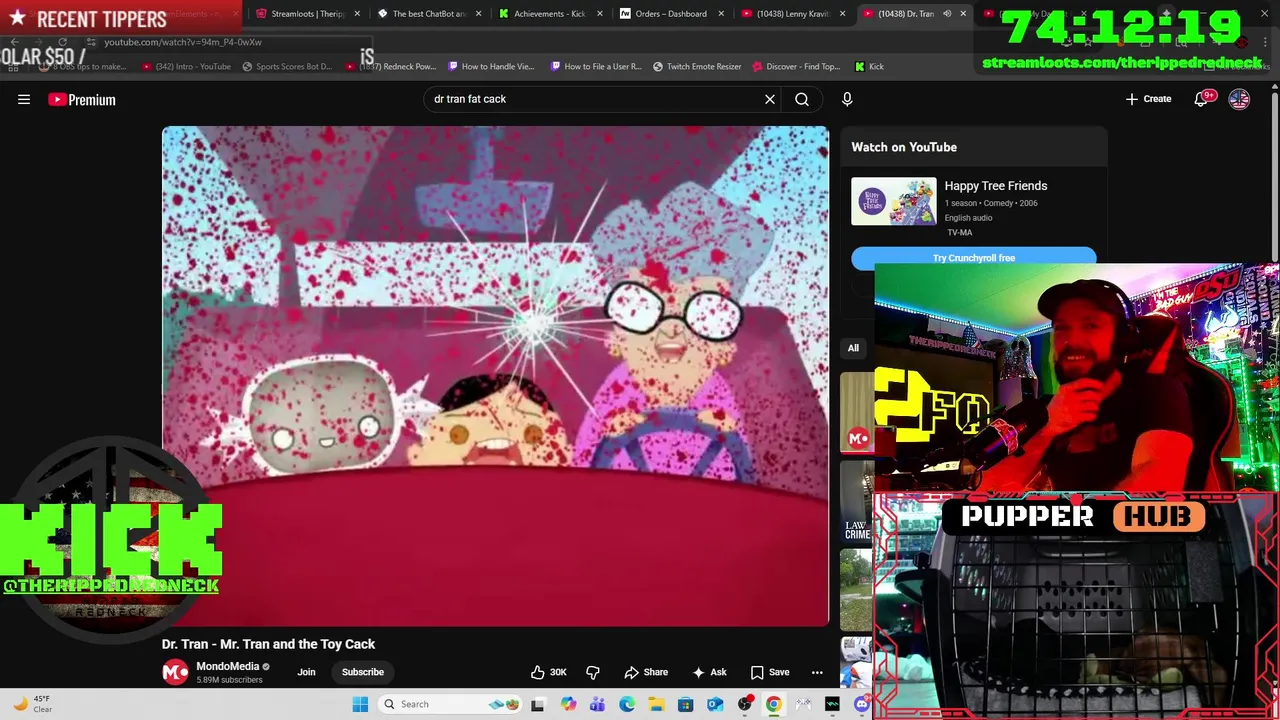The width and height of the screenshot is (1280, 720).
Task: Open the Intro - YouTube bookmark
Action: pyautogui.click(x=187, y=67)
